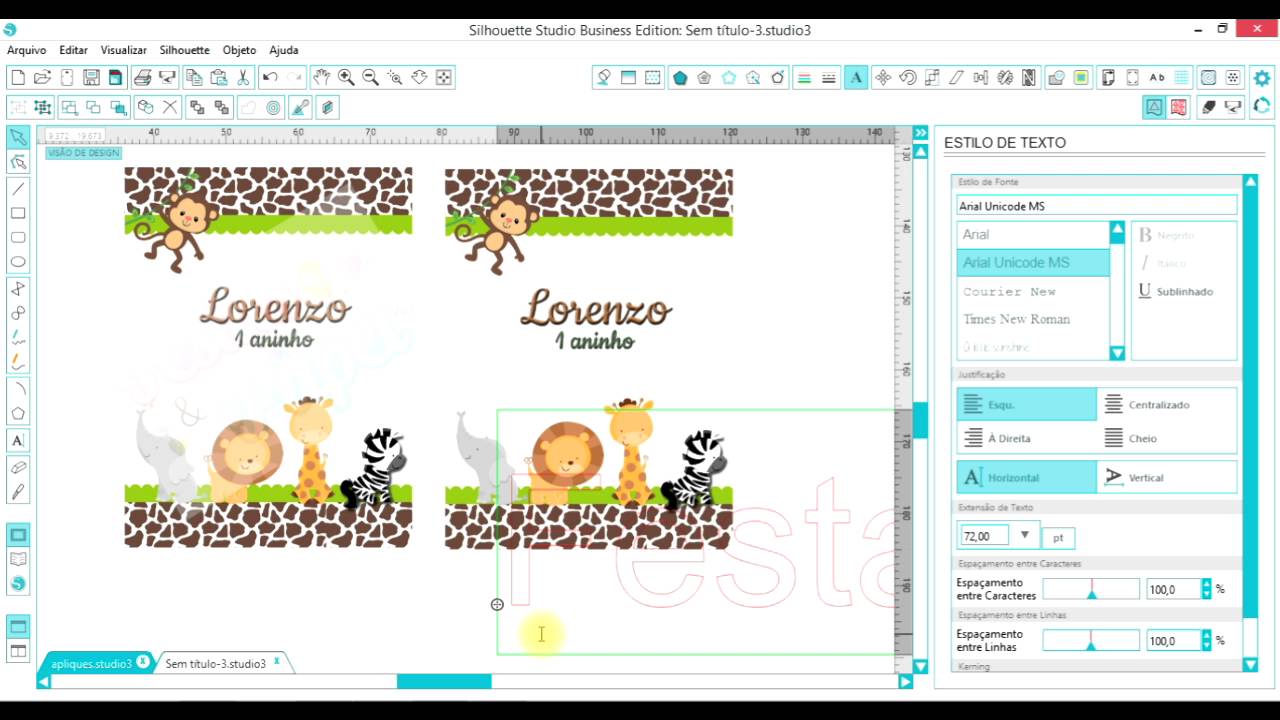Image resolution: width=1280 pixels, height=720 pixels.
Task: Select the arrow Select tool
Action: click(18, 137)
